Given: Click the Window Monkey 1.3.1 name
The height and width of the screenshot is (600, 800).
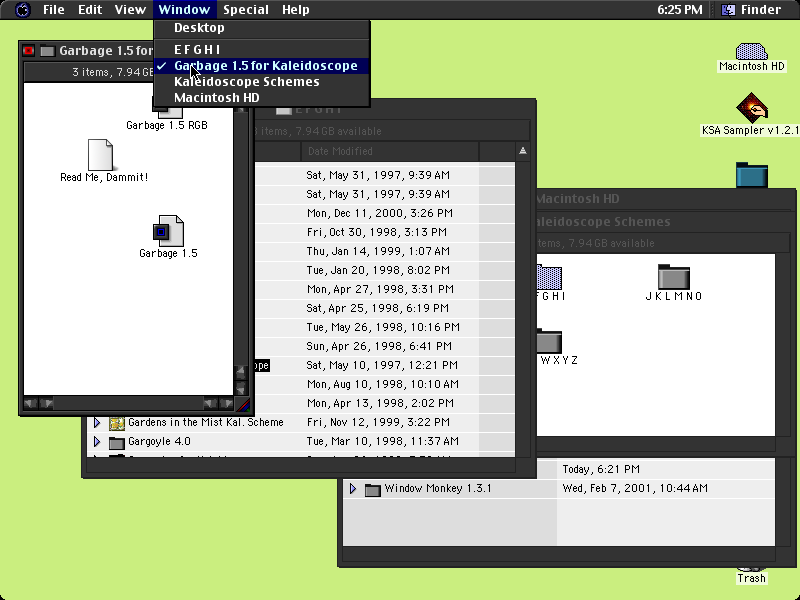Looking at the screenshot, I should click(x=438, y=488).
